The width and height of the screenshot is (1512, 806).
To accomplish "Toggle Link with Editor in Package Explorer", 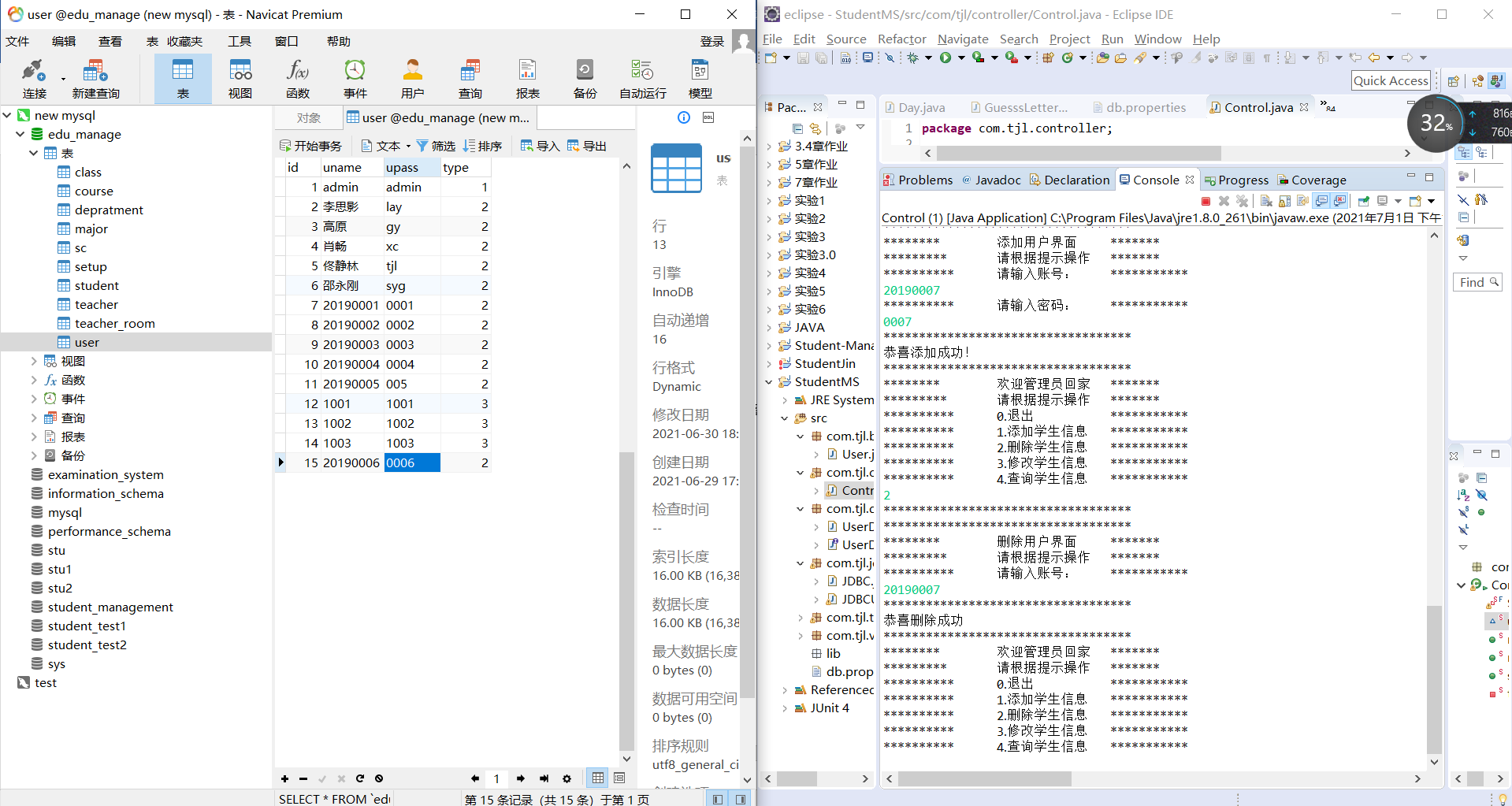I will pos(815,128).
